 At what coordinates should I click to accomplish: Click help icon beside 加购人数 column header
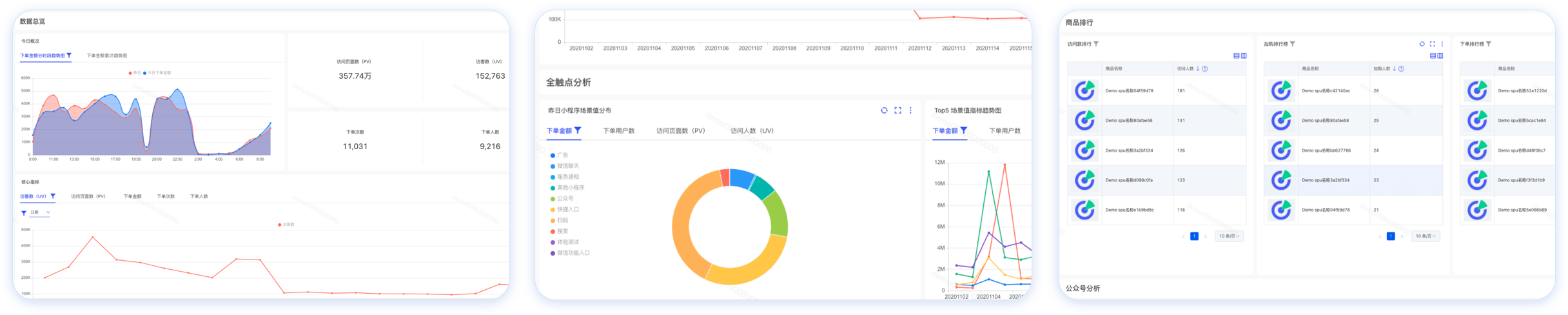(1402, 68)
